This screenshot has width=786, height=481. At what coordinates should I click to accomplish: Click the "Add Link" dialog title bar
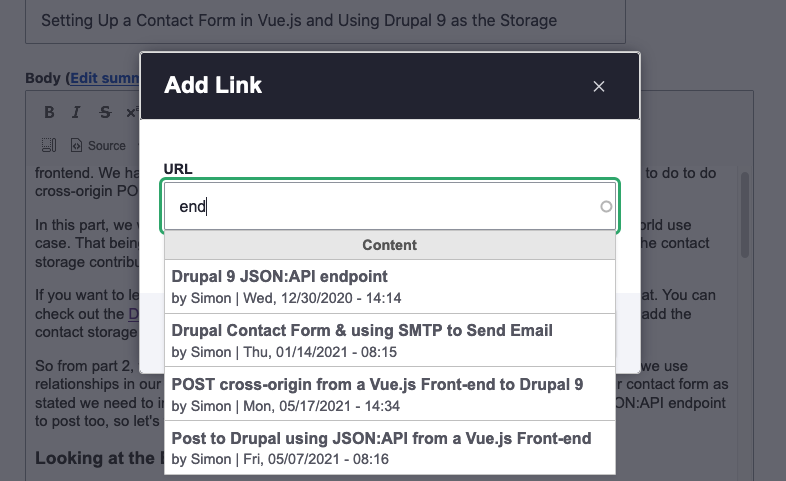[x=389, y=86]
